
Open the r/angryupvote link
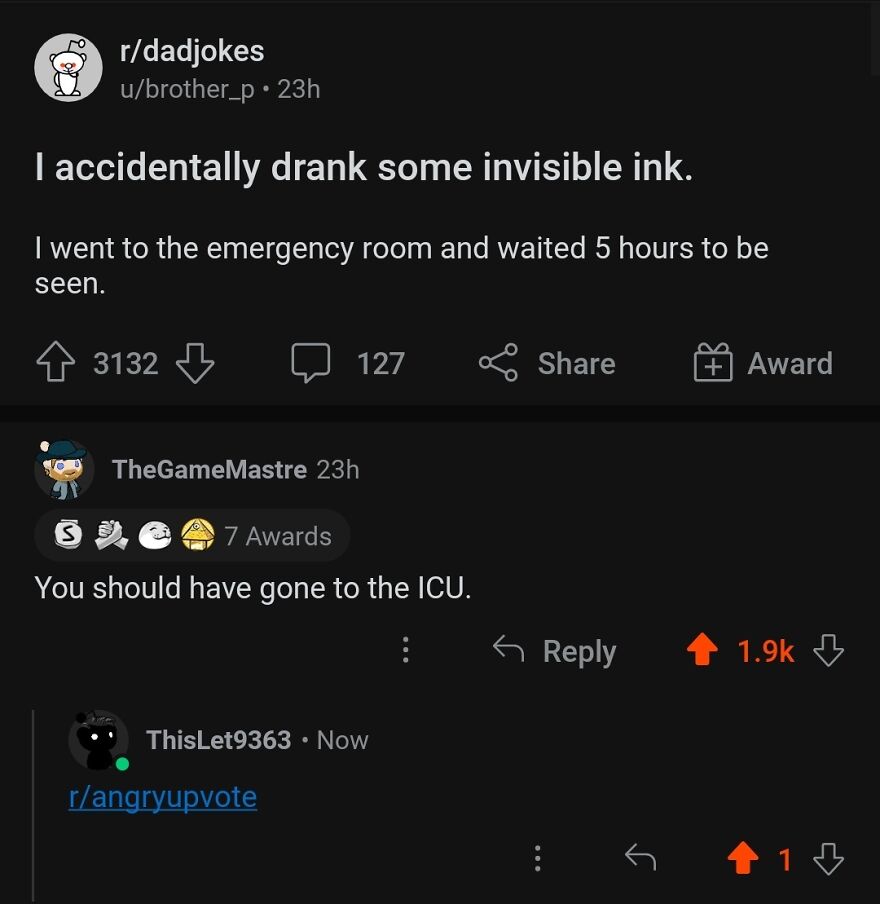(163, 797)
